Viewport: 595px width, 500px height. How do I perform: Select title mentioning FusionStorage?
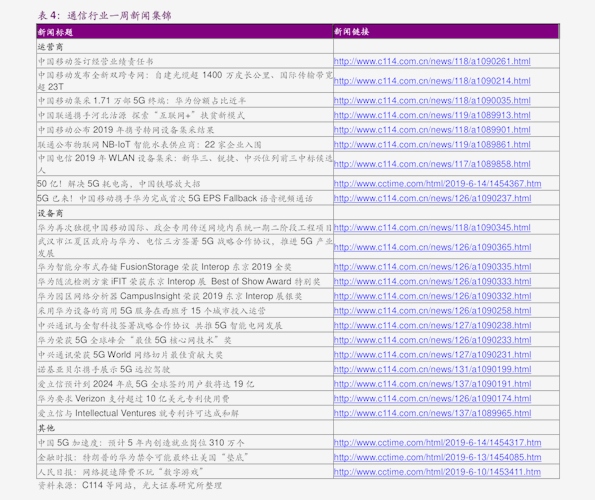pyautogui.click(x=164, y=267)
